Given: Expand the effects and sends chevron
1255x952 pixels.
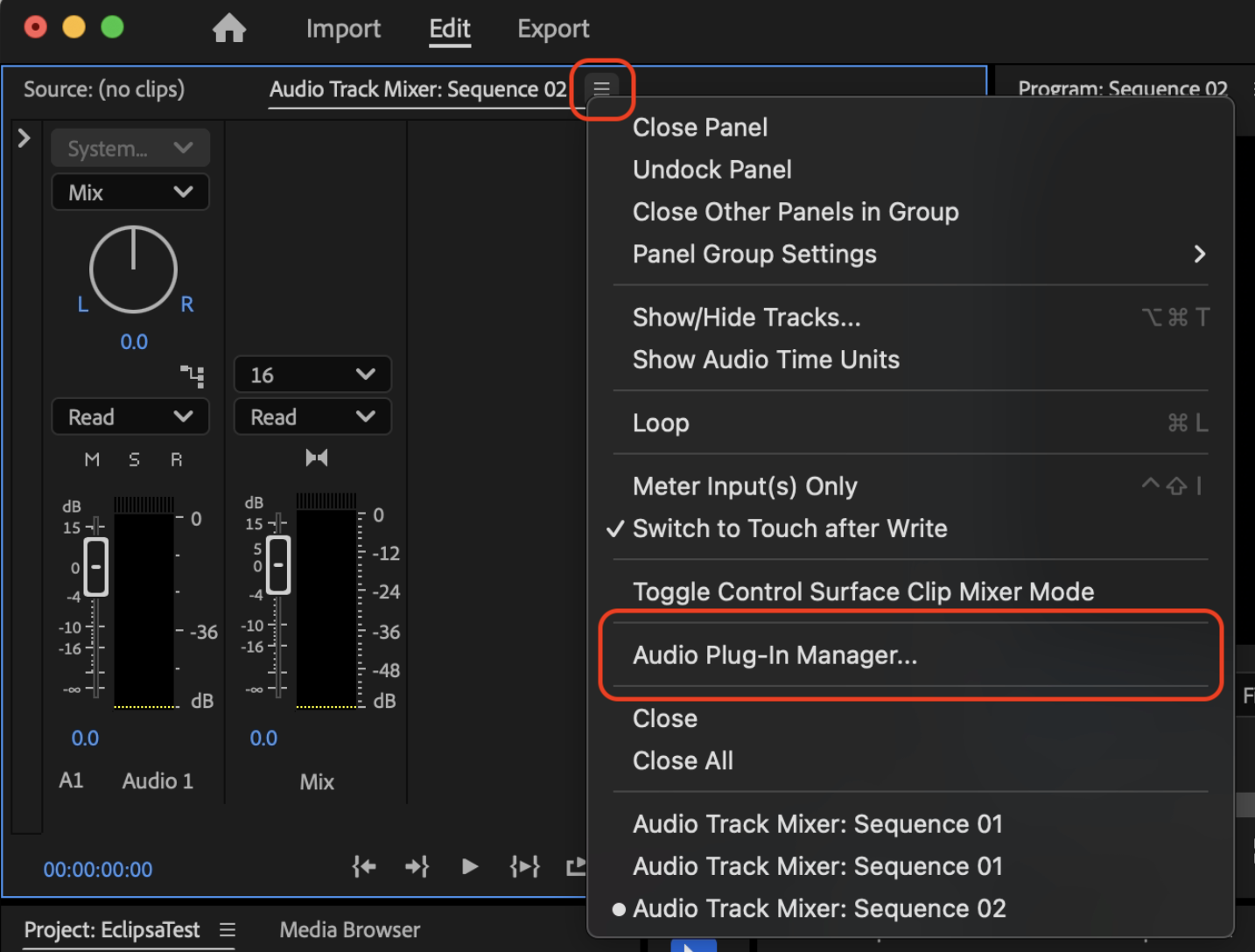Looking at the screenshot, I should 25,138.
